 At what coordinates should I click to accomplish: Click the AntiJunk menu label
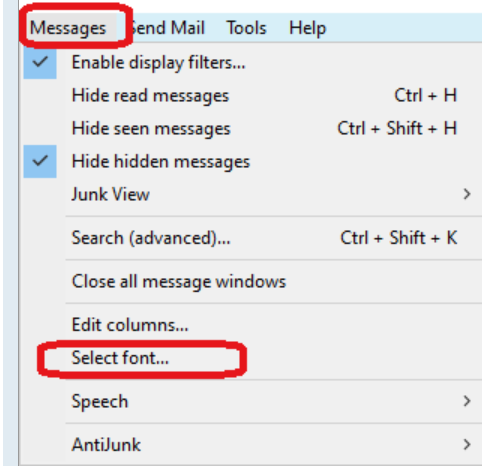(x=106, y=445)
